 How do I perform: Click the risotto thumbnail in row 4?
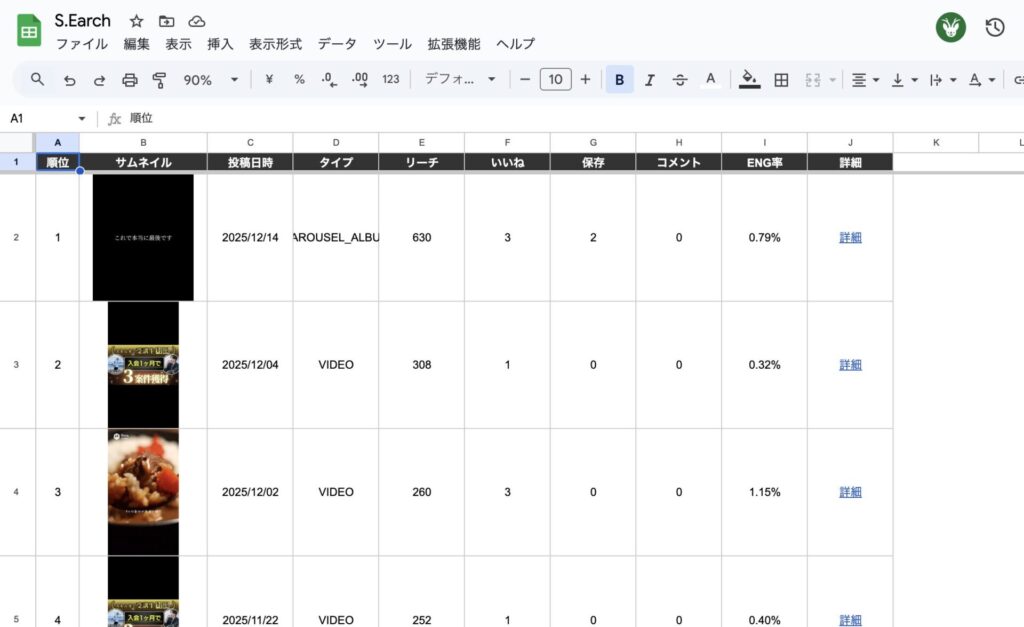(x=143, y=492)
